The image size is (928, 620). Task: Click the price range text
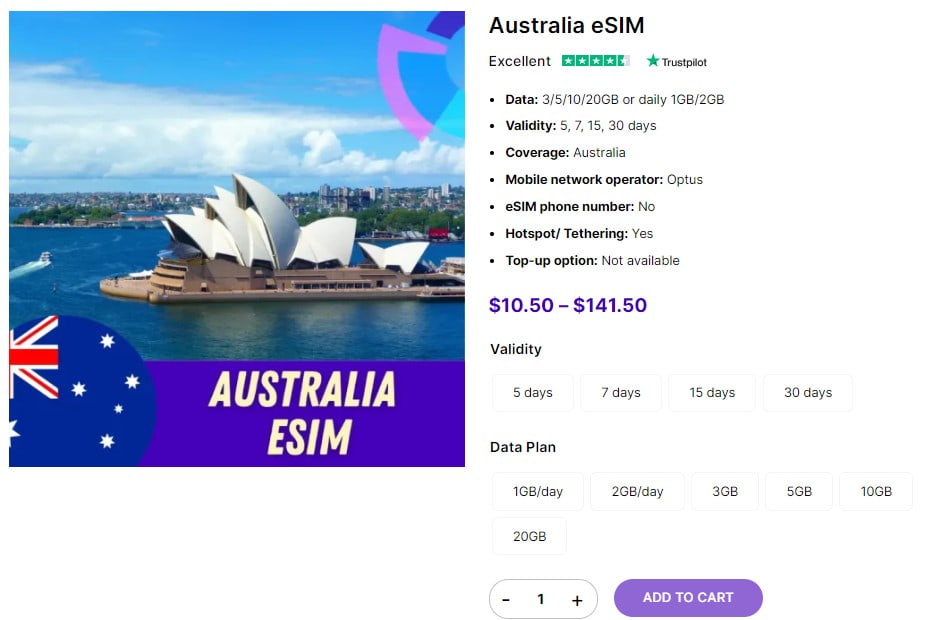[x=566, y=306]
